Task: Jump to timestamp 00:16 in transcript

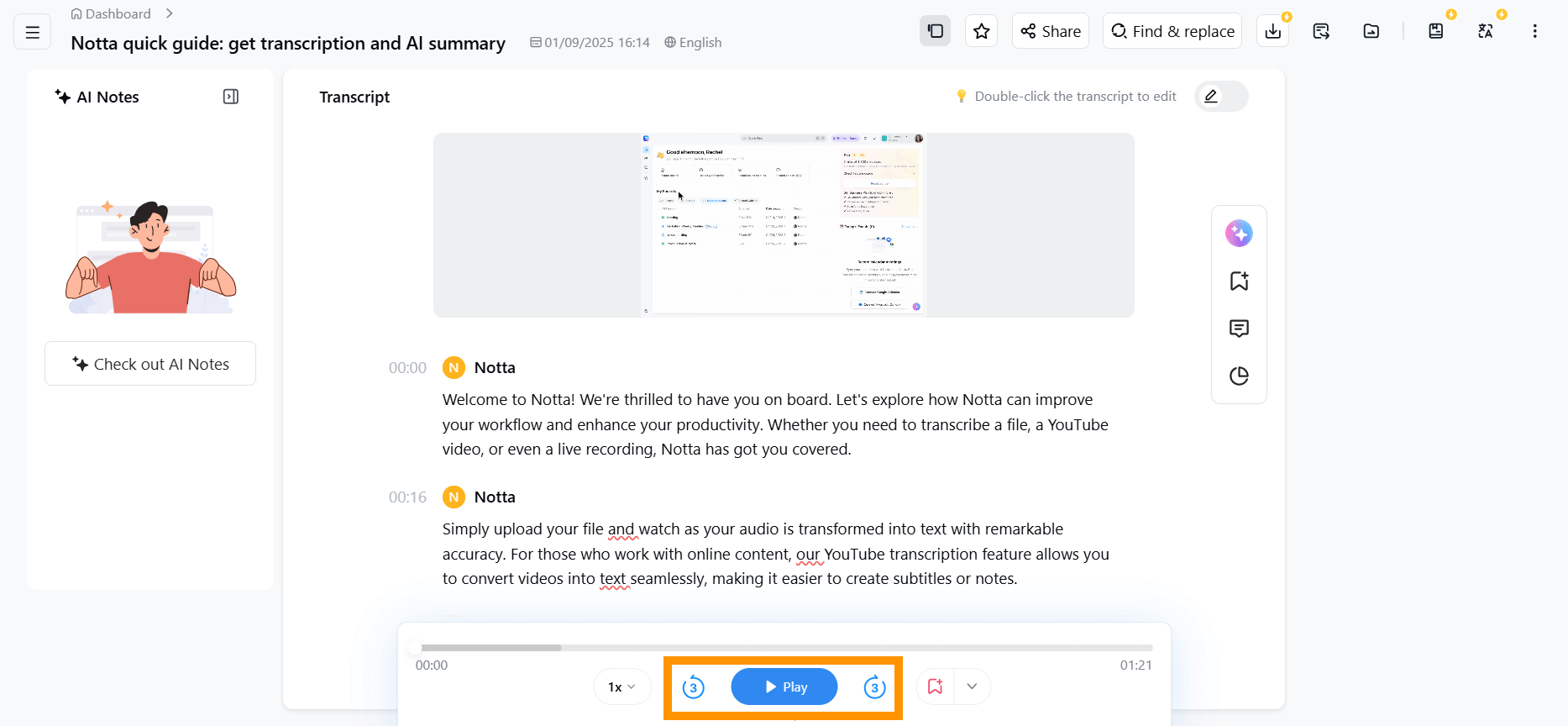Action: pyautogui.click(x=407, y=497)
